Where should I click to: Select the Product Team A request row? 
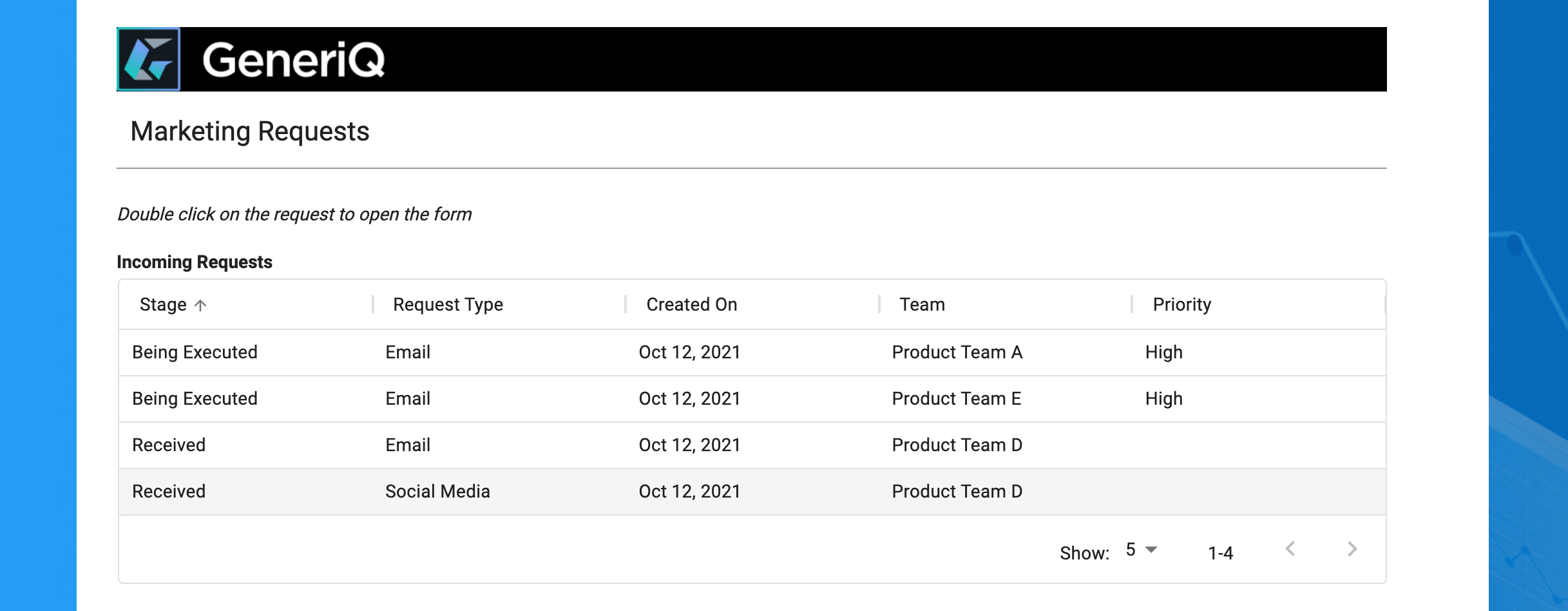click(x=752, y=353)
